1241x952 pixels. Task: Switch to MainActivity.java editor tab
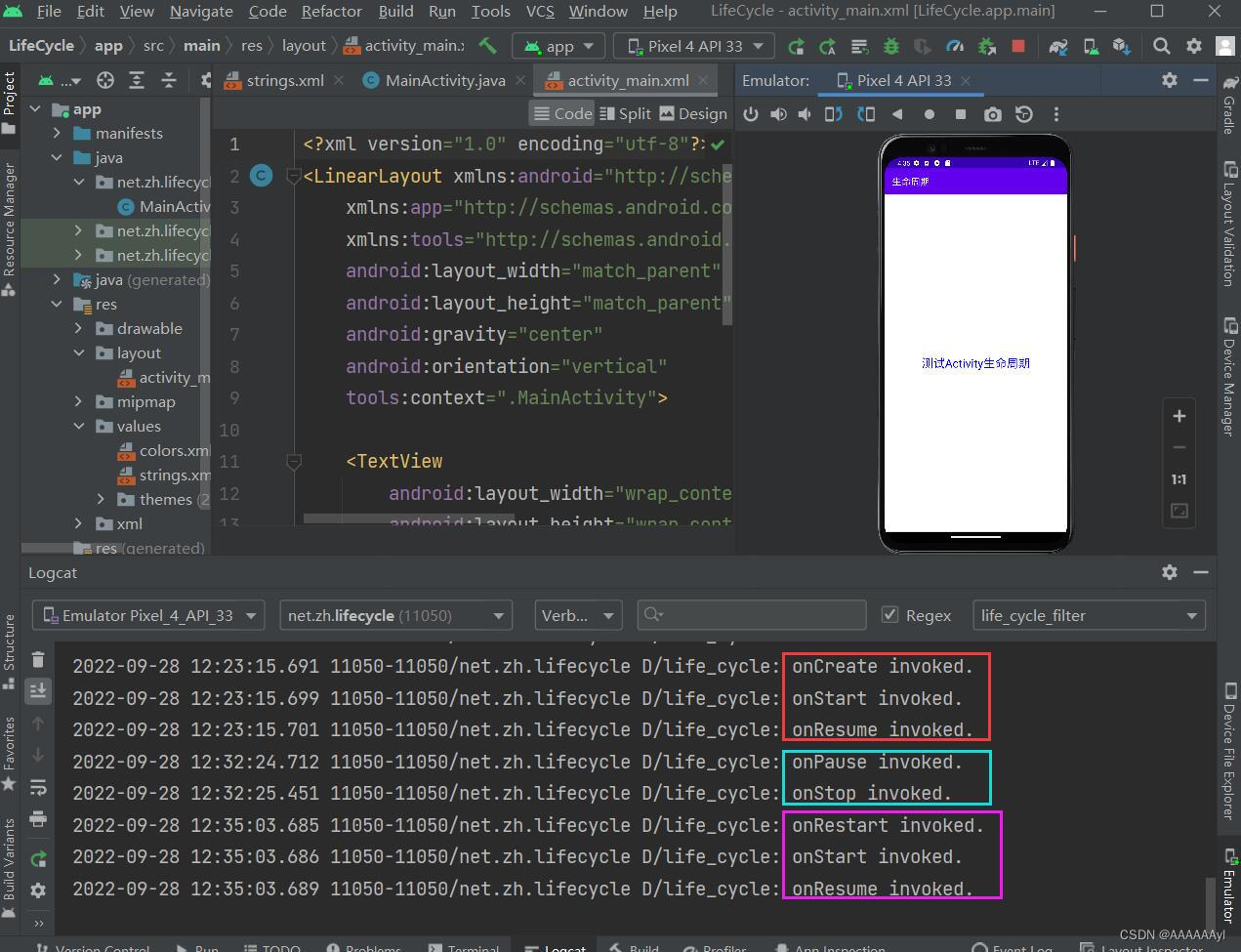point(444,80)
